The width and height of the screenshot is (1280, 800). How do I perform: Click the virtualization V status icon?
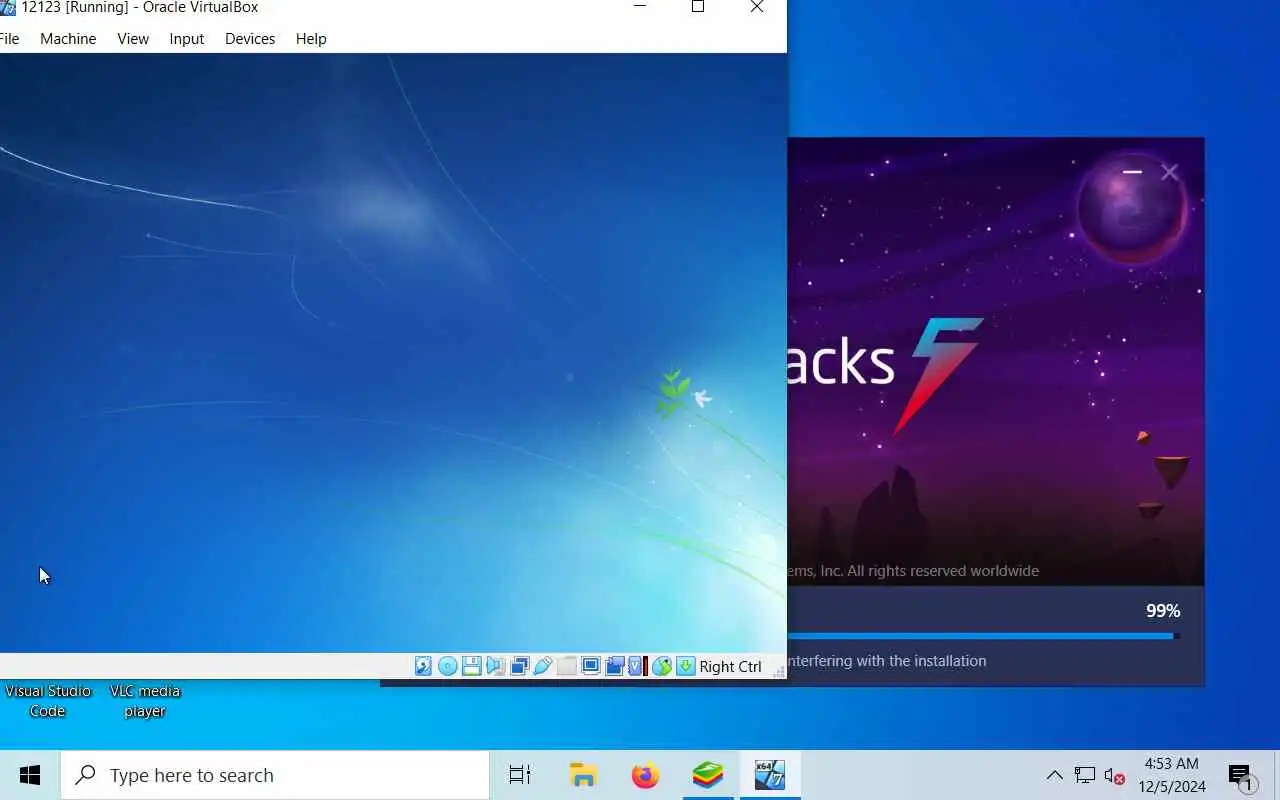636,666
